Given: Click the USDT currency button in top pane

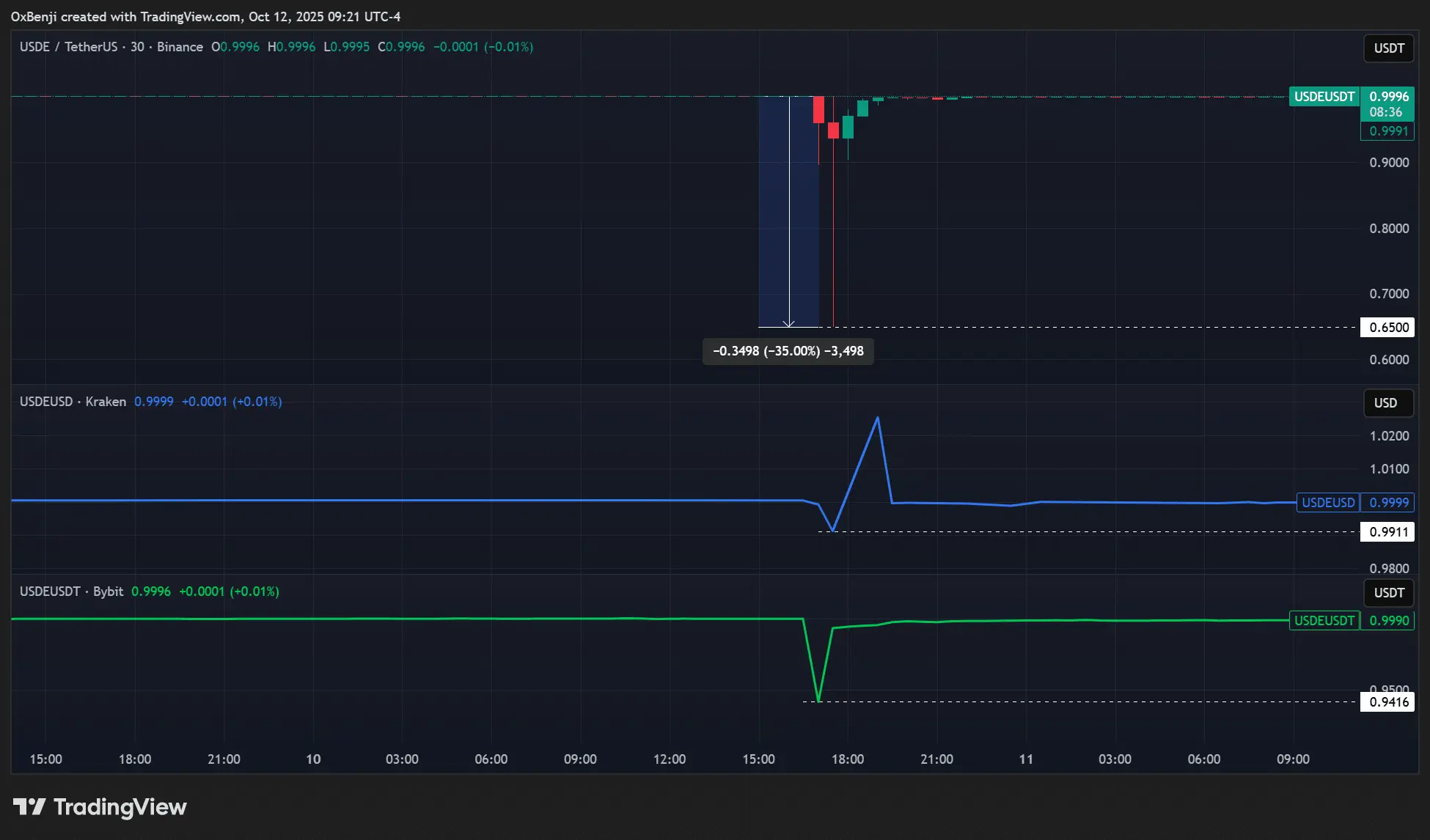Looking at the screenshot, I should pos(1388,48).
